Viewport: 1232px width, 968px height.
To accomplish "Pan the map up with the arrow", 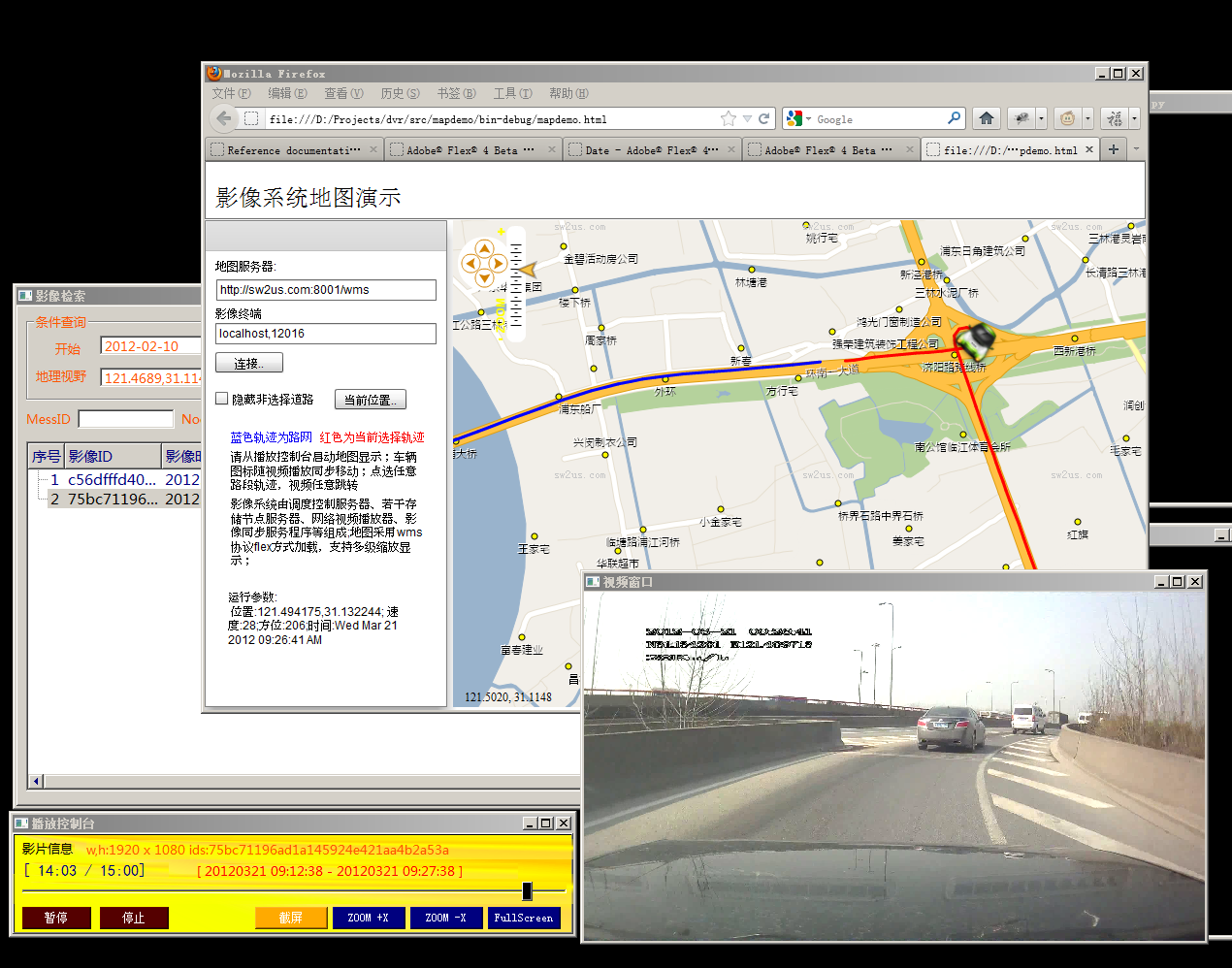I will tap(484, 248).
